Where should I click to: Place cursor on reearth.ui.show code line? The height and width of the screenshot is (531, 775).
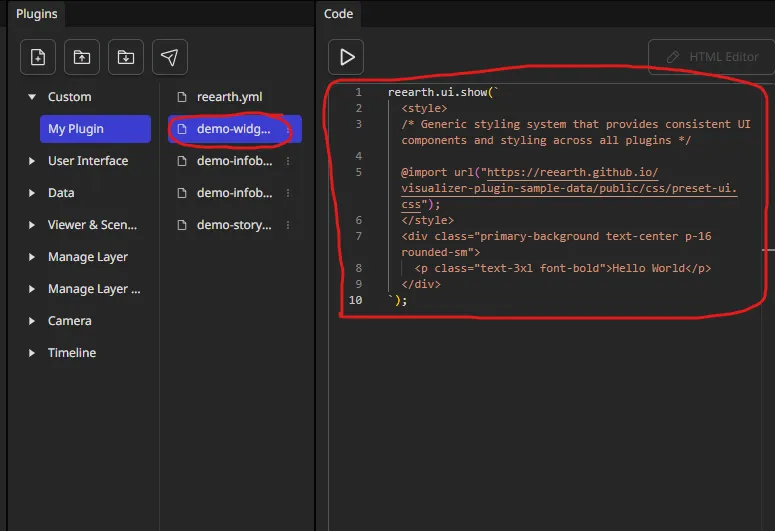(x=443, y=92)
